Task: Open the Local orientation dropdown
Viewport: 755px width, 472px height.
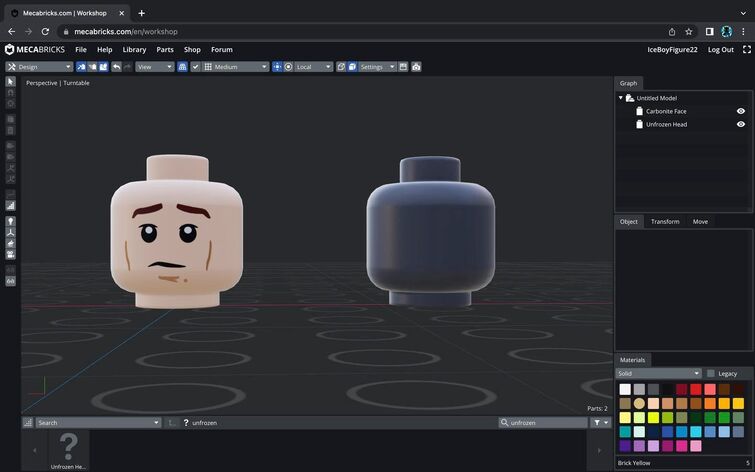Action: point(313,67)
